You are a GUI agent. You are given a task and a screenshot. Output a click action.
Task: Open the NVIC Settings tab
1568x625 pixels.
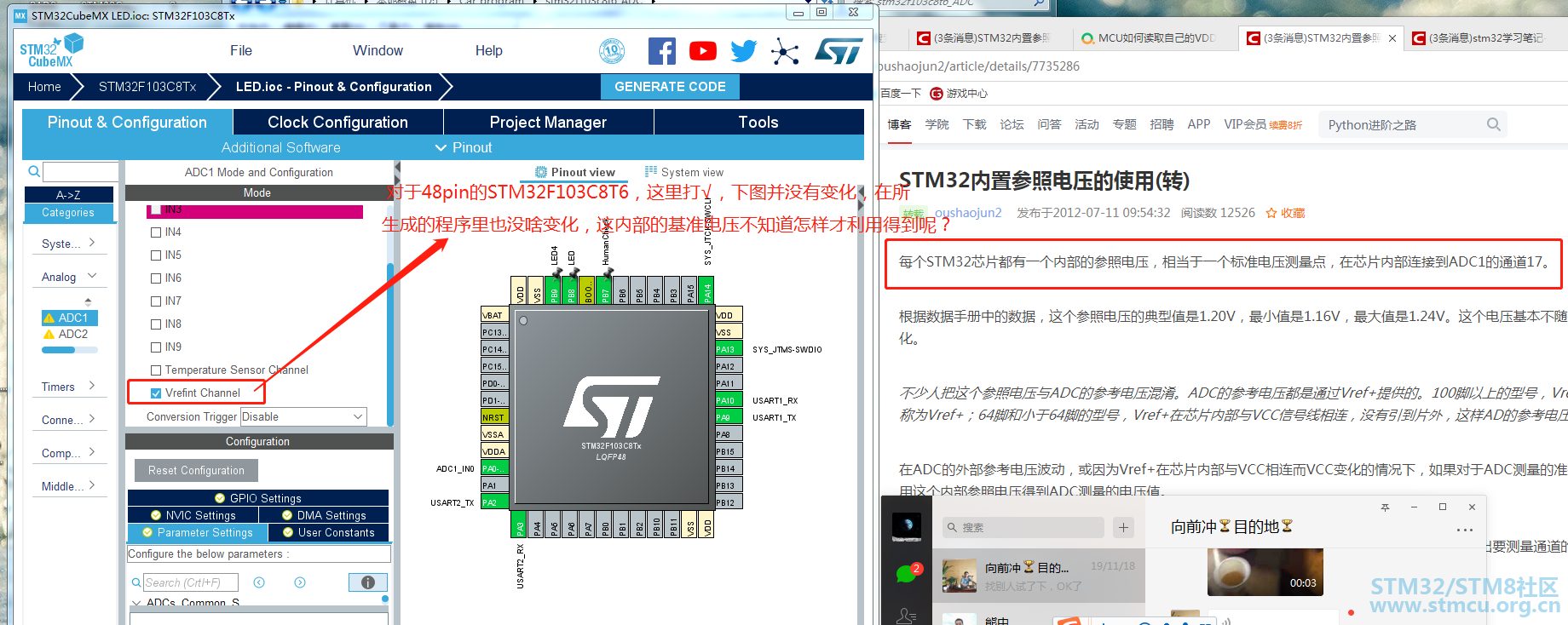coord(193,515)
